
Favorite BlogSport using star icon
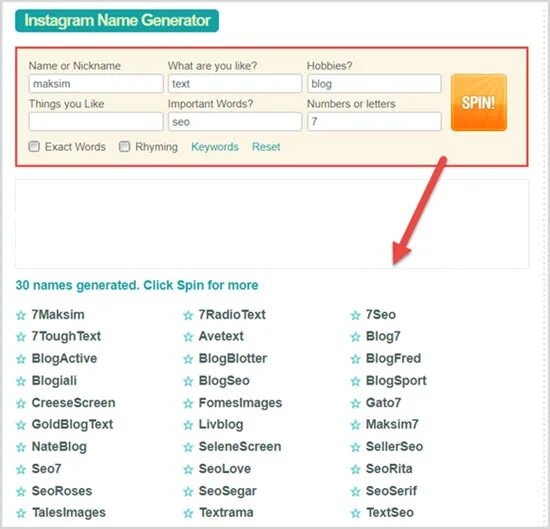[x=356, y=381]
